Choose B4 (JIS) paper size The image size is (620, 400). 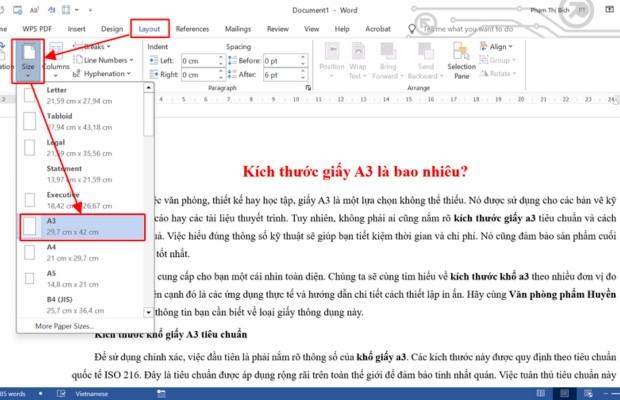[81, 305]
